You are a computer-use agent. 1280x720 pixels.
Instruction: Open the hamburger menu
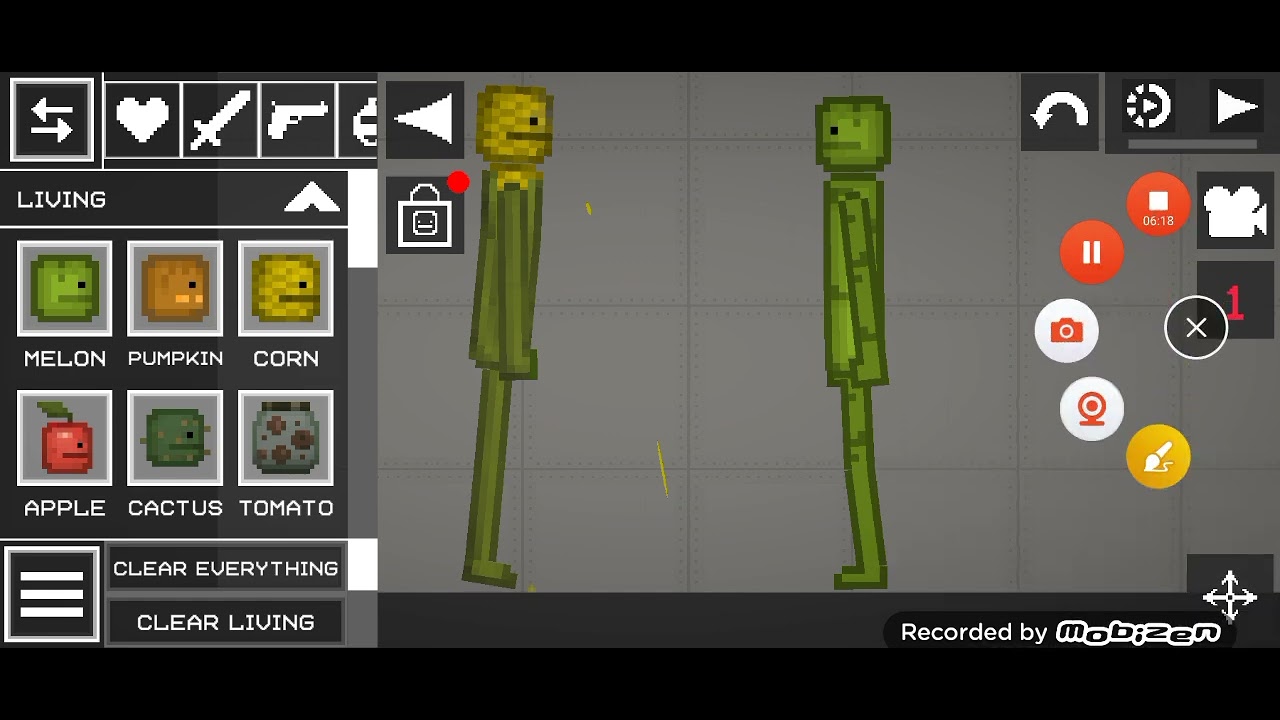point(52,594)
